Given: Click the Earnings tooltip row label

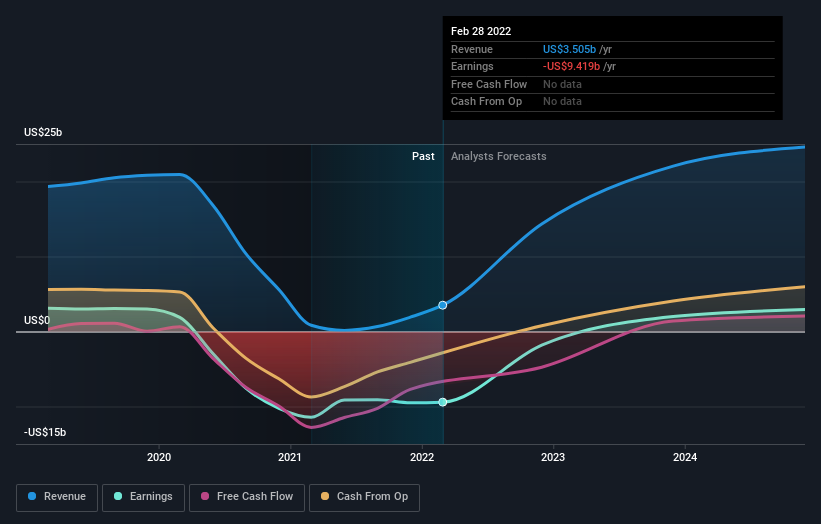Looking at the screenshot, I should (x=472, y=66).
